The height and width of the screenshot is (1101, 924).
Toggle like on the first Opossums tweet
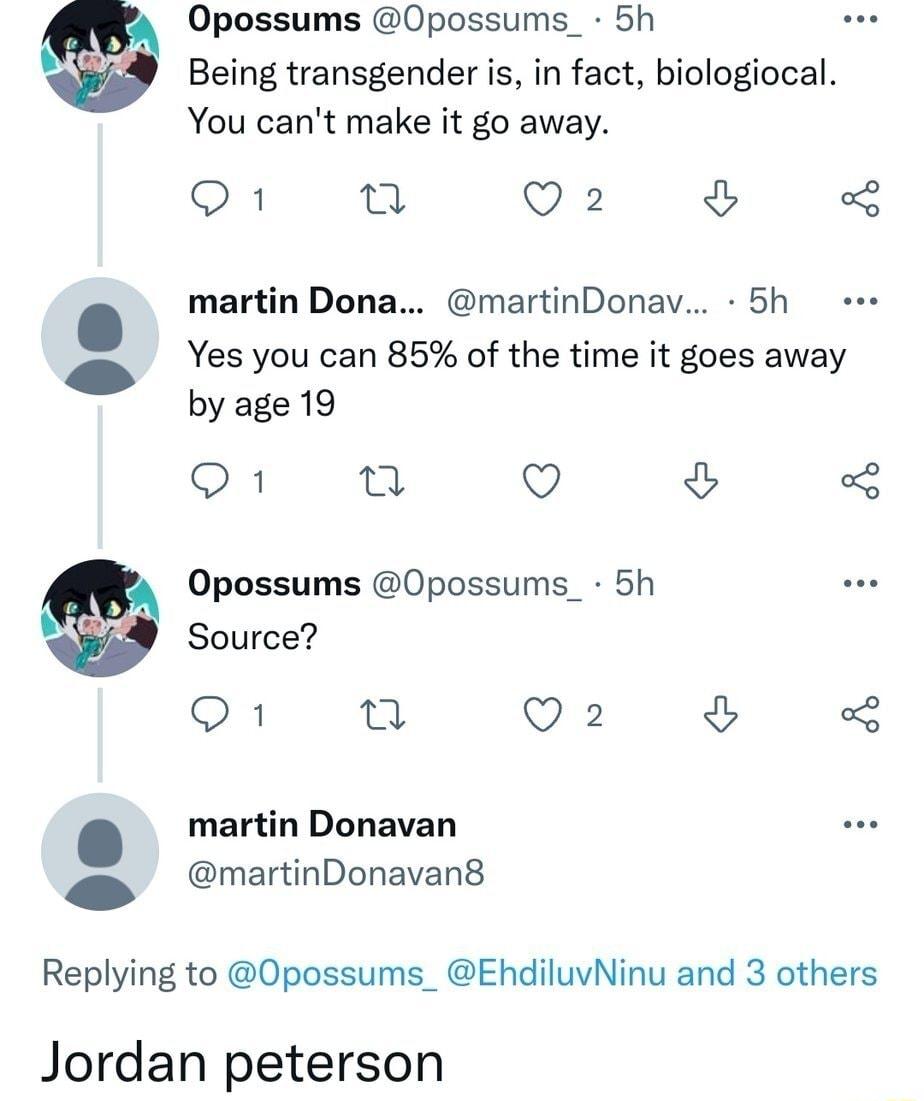pos(541,197)
